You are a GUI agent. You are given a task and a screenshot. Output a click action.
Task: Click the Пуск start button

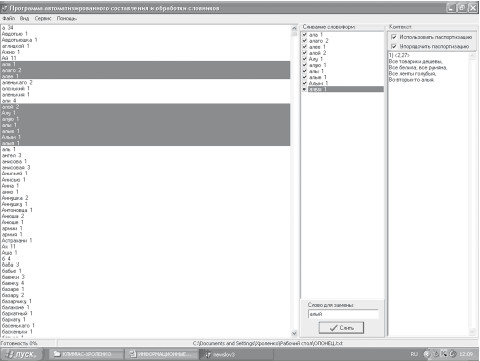[x=22, y=354]
